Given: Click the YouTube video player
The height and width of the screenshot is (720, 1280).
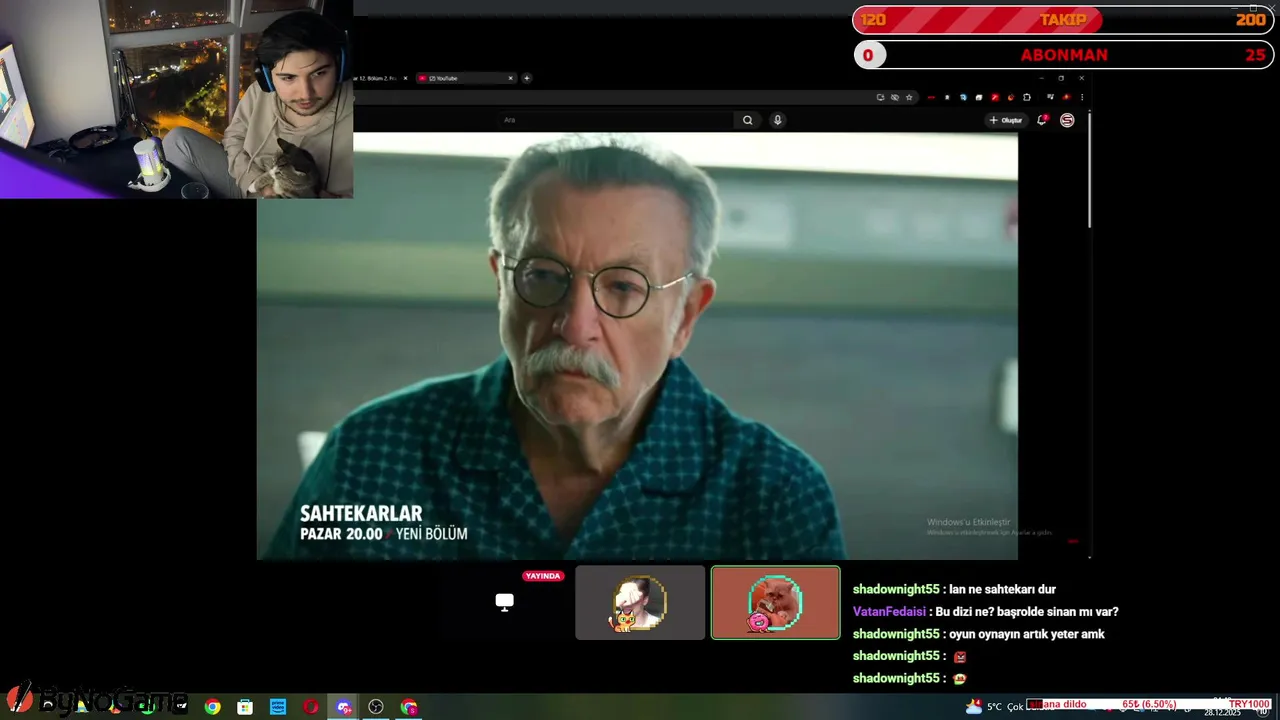Looking at the screenshot, I should [x=637, y=345].
